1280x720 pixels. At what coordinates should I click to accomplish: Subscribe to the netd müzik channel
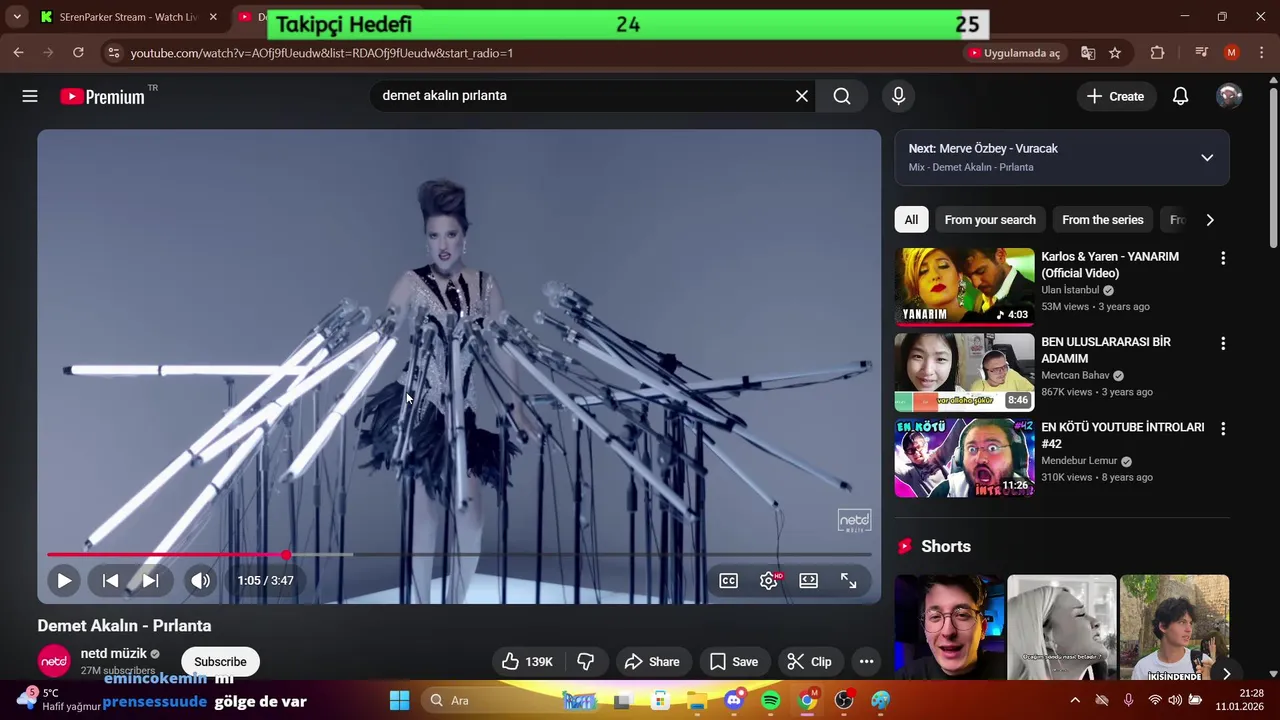click(x=220, y=661)
